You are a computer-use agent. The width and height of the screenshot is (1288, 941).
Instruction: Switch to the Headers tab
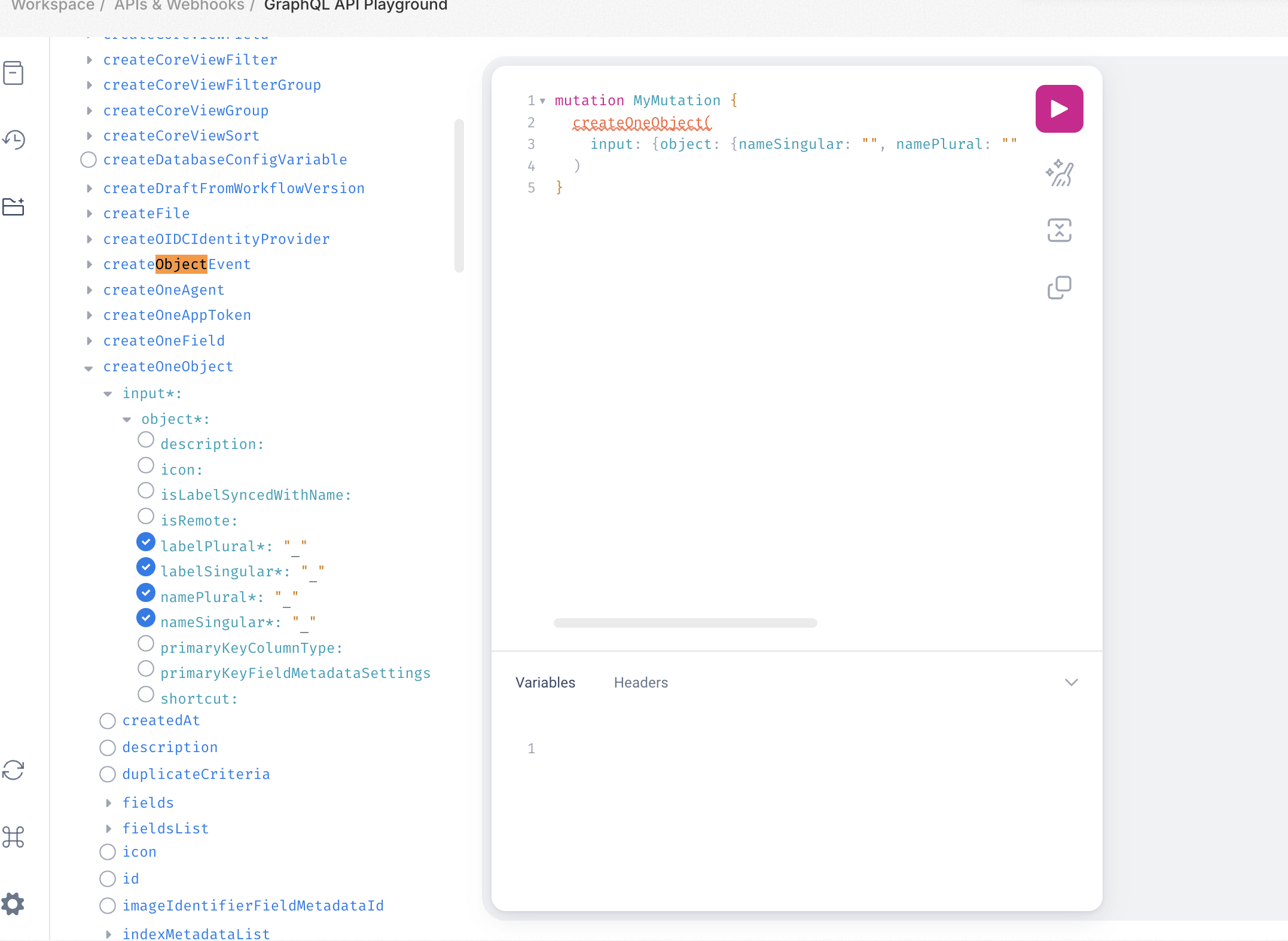640,683
